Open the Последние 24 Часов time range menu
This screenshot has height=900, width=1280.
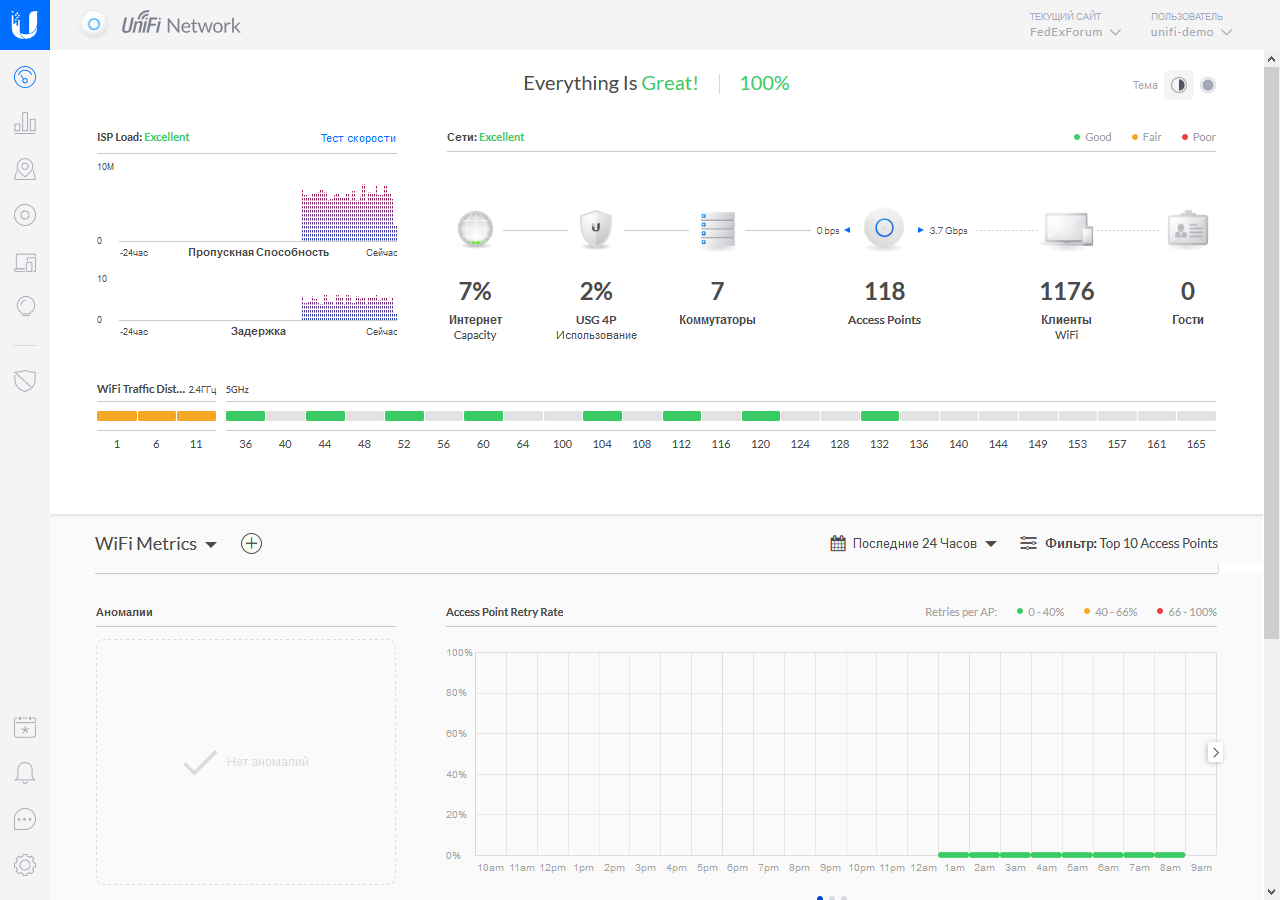914,544
